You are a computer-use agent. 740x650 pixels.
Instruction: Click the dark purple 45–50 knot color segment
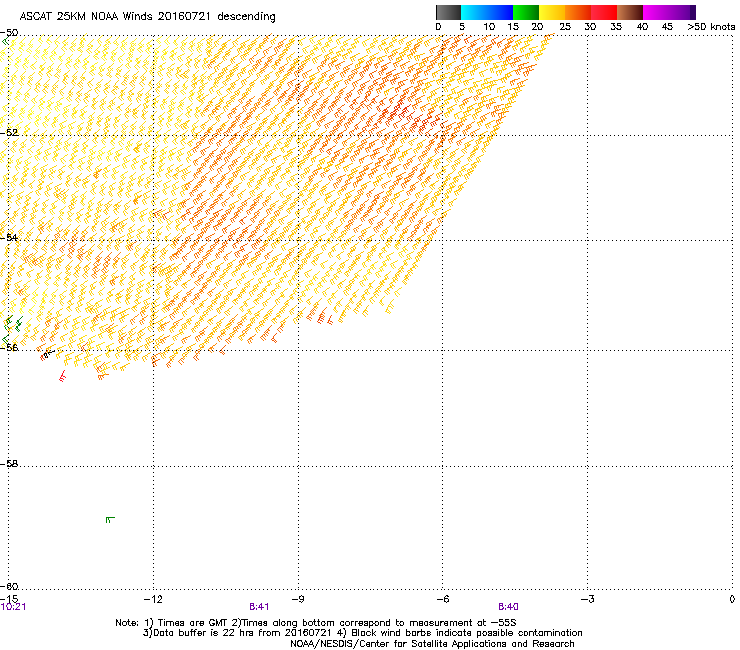pos(682,12)
